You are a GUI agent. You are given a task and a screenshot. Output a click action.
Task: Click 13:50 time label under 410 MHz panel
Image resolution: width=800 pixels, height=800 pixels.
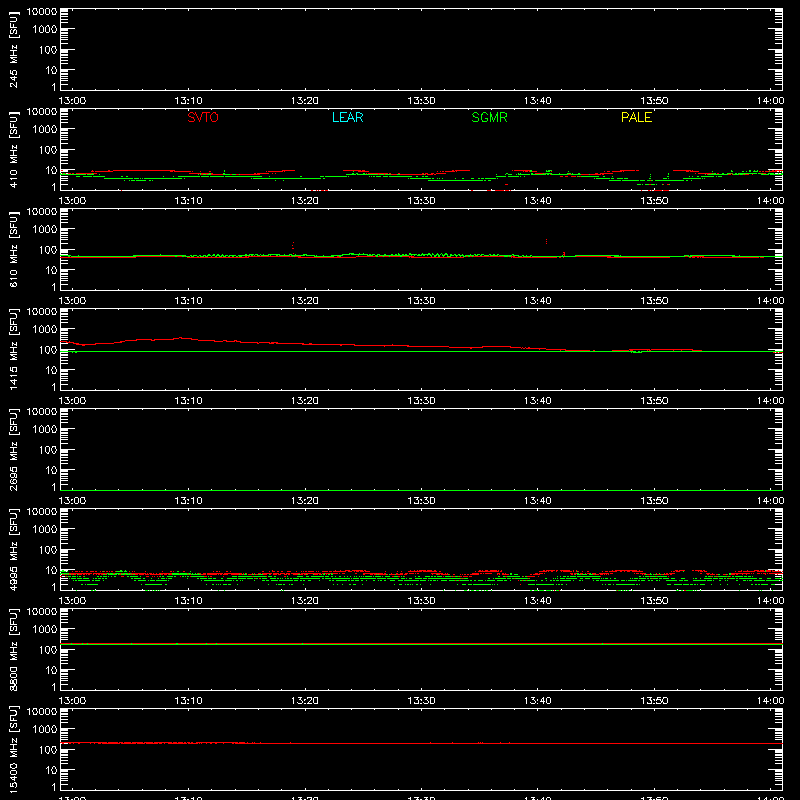coord(654,201)
